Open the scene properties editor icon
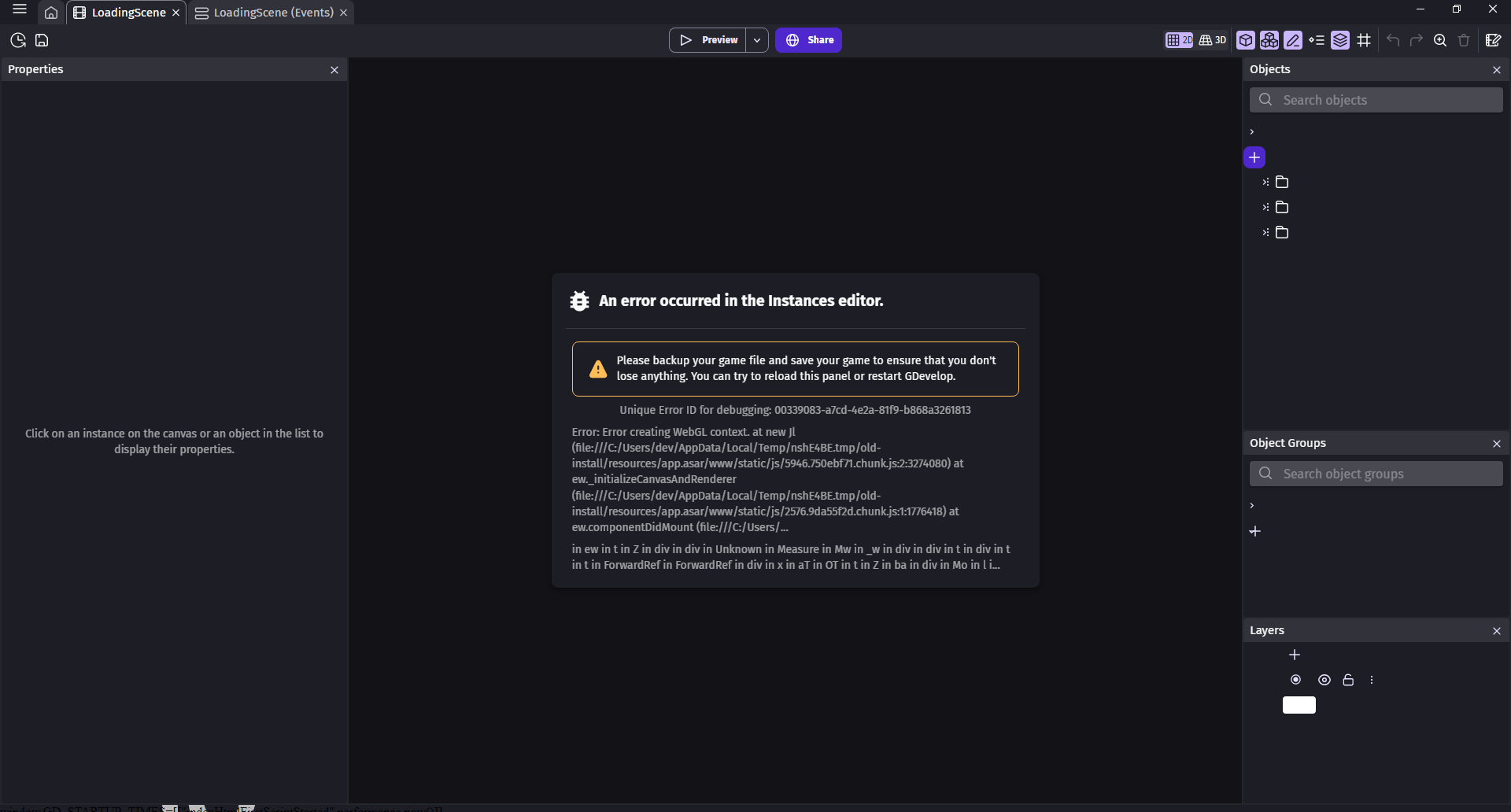 click(1493, 40)
